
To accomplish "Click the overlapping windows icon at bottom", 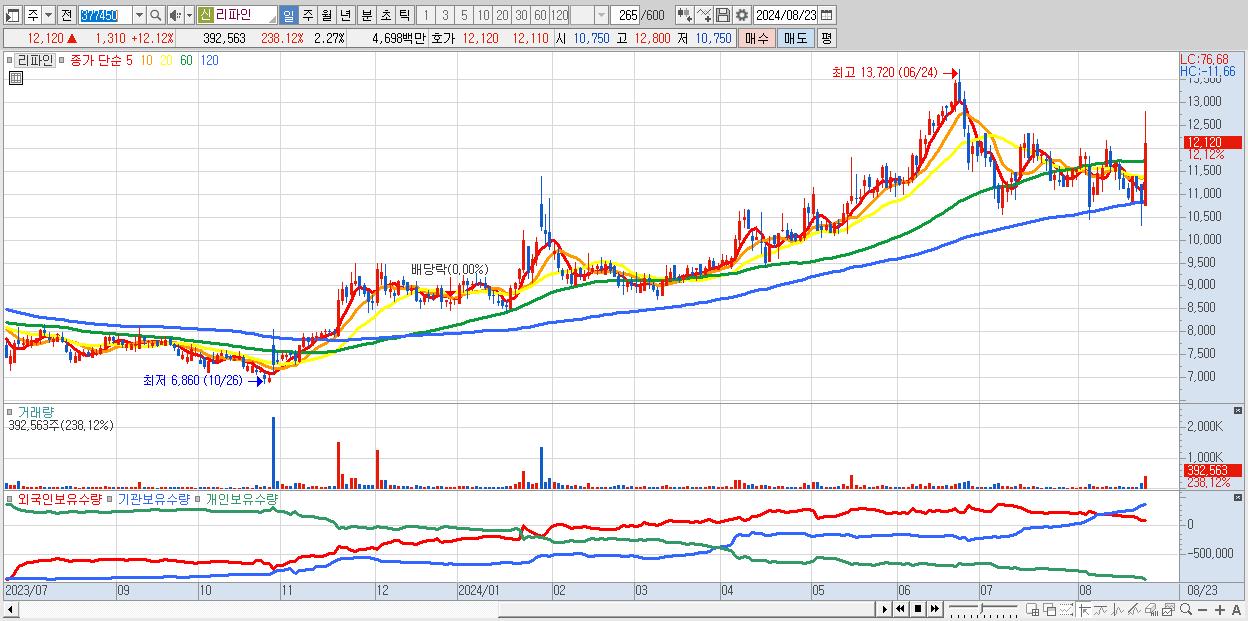I will [1049, 610].
